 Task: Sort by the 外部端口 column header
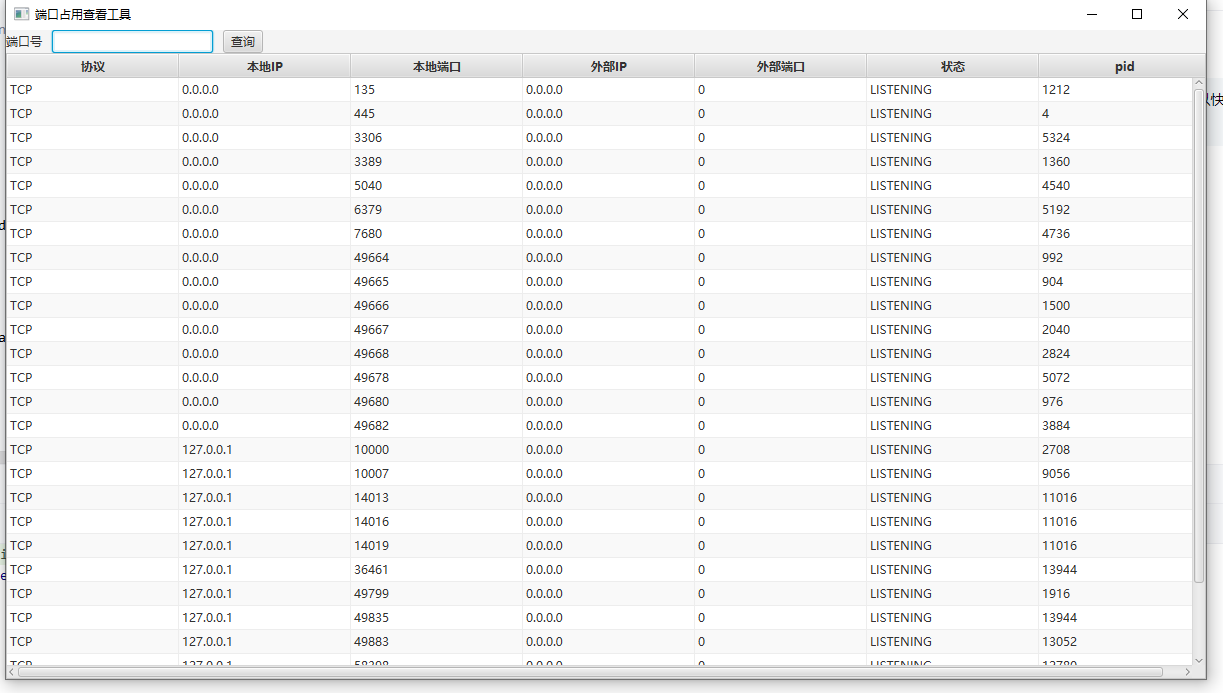pos(781,67)
